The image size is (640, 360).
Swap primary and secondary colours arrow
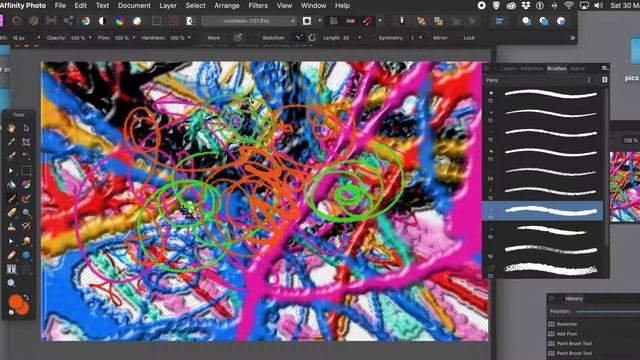tap(26, 297)
